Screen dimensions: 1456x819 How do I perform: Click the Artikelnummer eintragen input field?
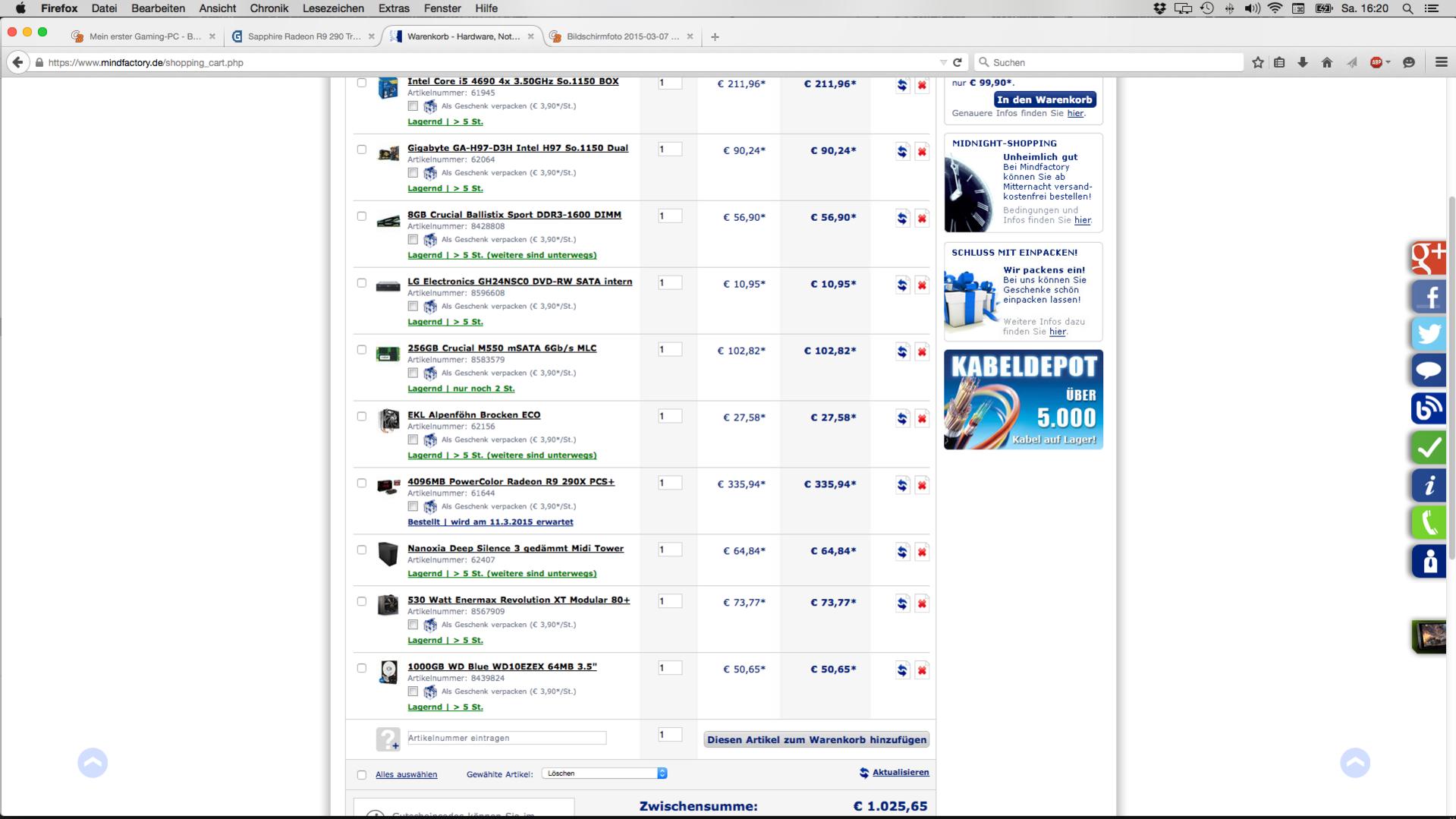[x=507, y=738]
